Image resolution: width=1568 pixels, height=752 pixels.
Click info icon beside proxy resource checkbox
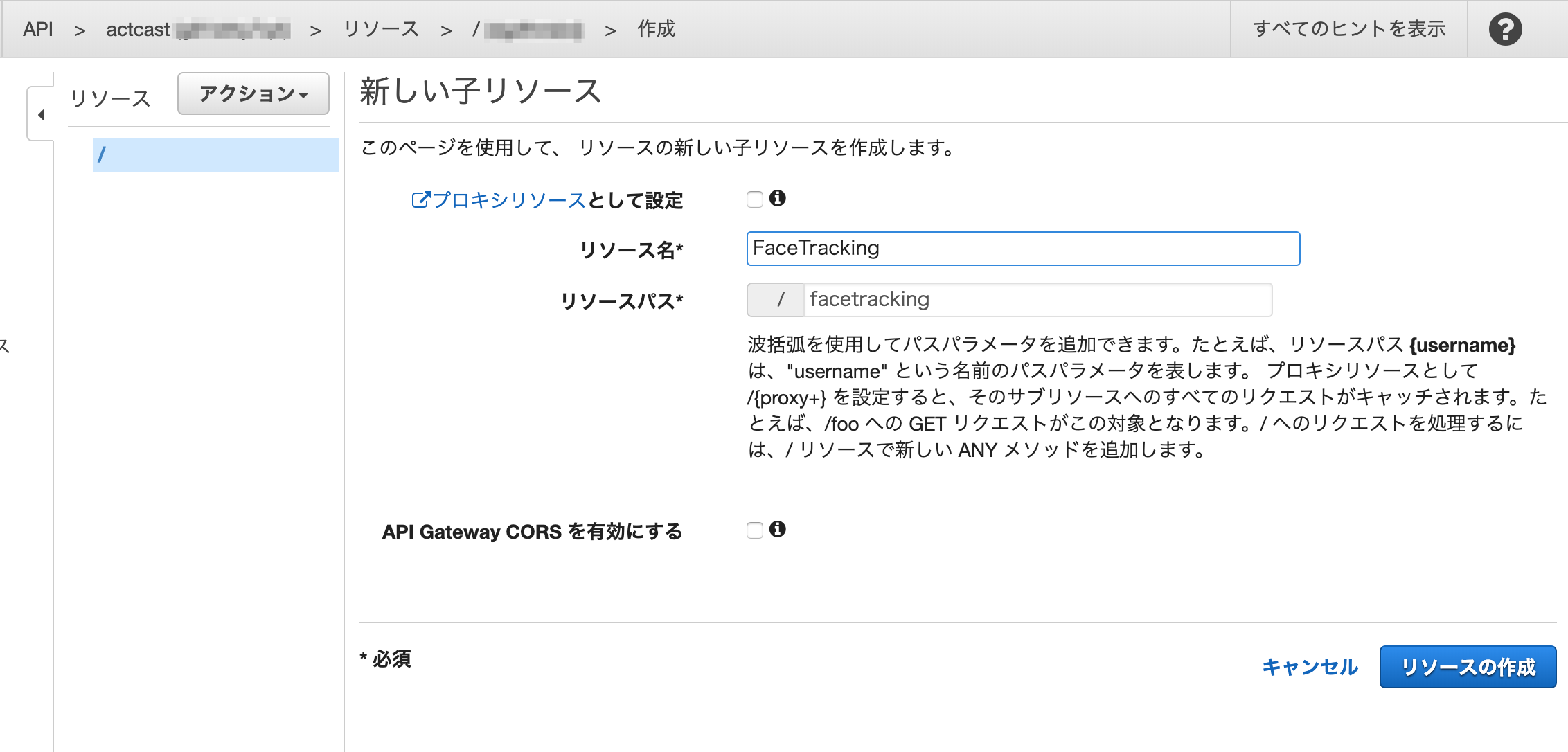(x=778, y=199)
